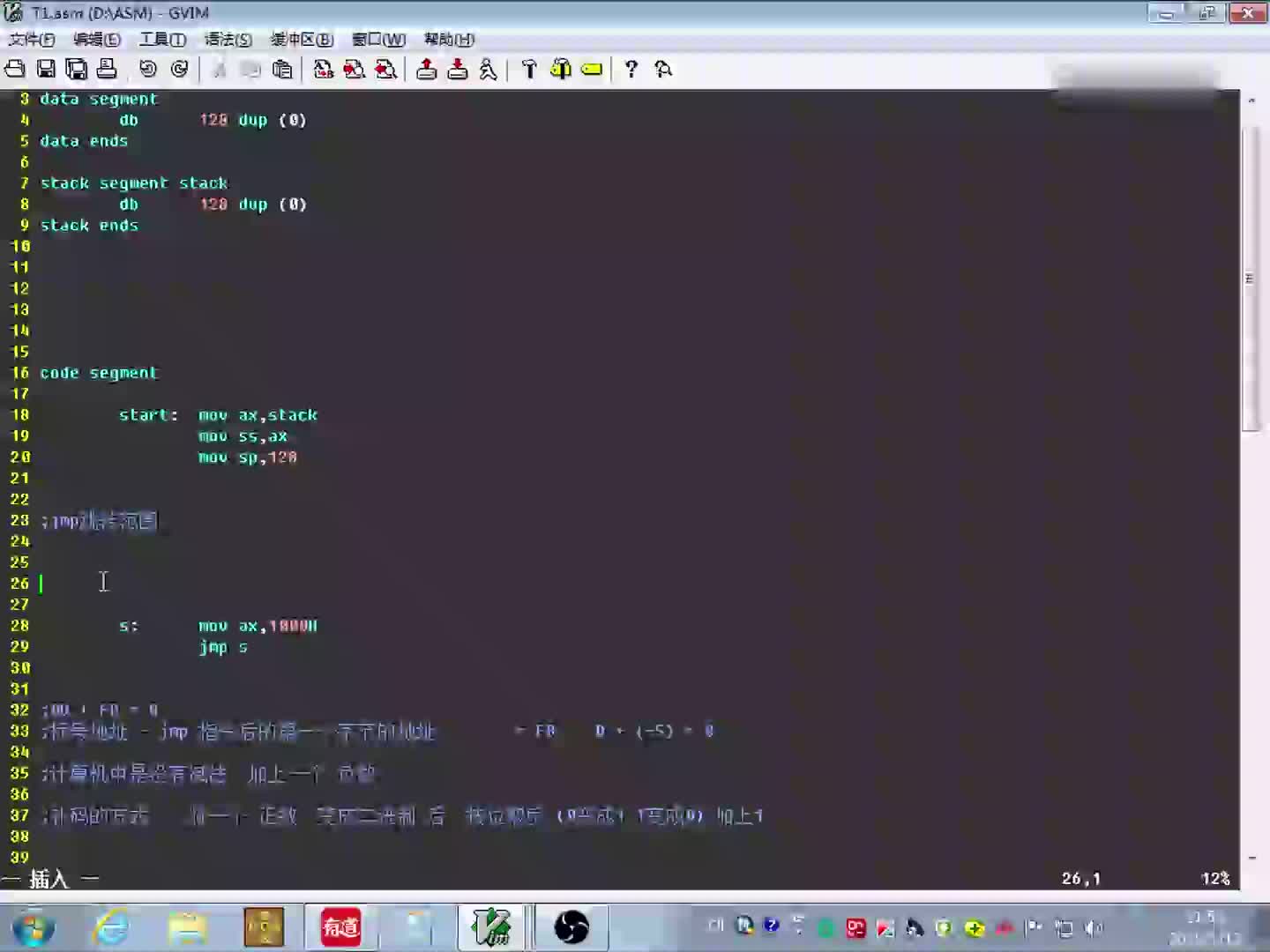Viewport: 1270px width, 952px height.
Task: Open Find and Replace icon
Action: (324, 69)
